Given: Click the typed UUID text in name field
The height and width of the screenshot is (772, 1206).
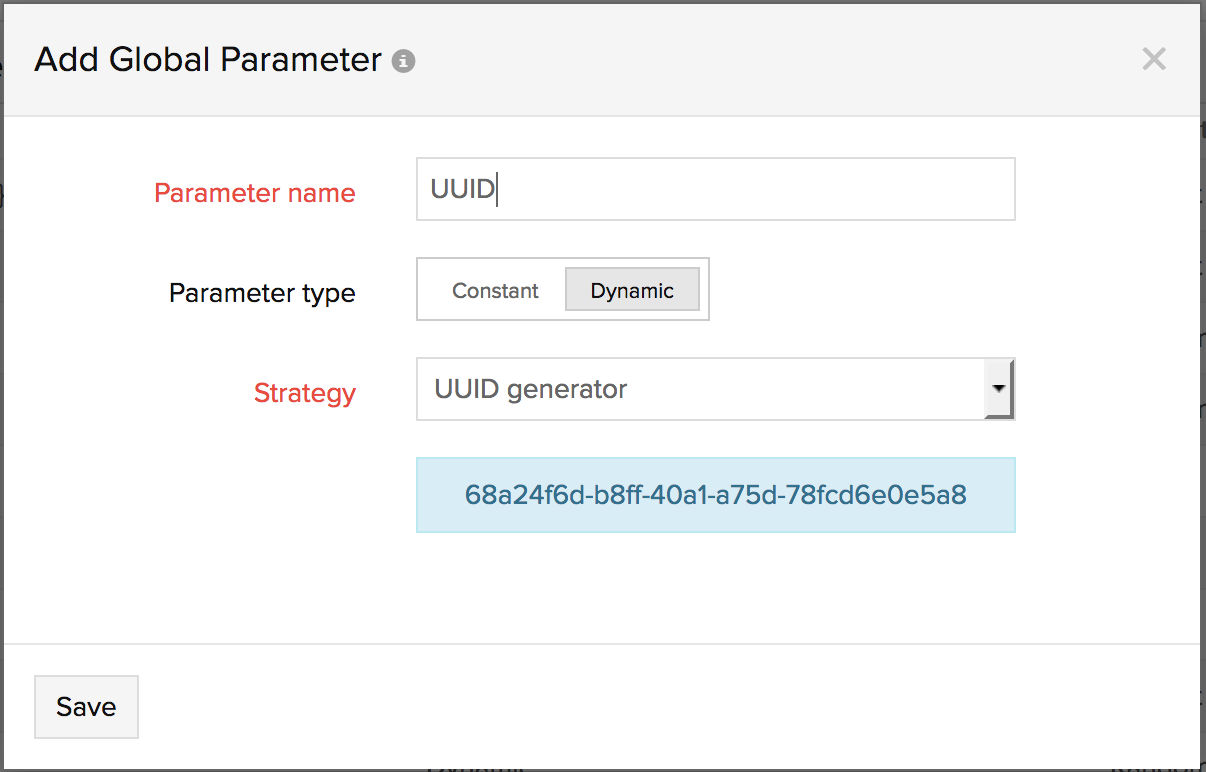Looking at the screenshot, I should click(462, 189).
